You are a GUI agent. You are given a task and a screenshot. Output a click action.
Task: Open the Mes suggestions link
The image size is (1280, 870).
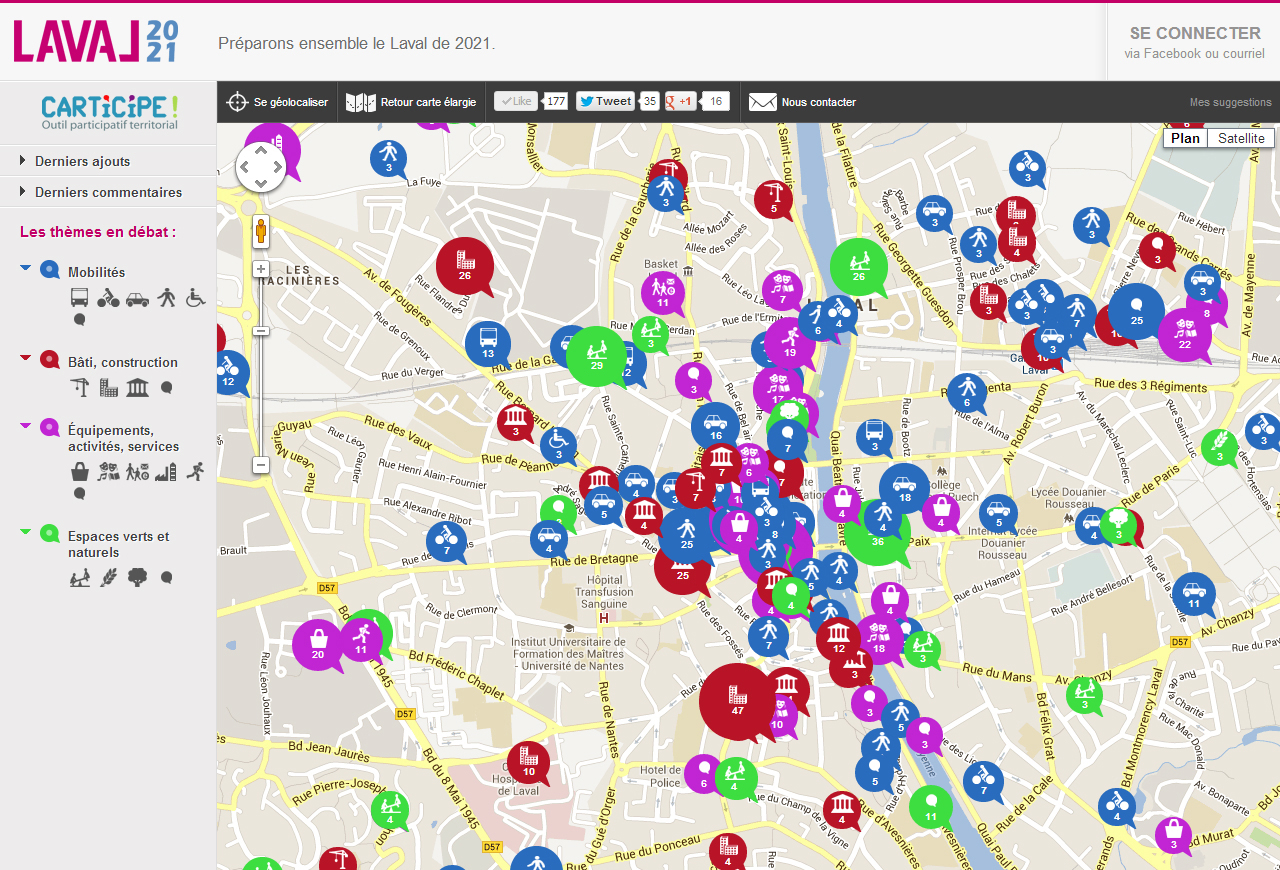(1230, 102)
